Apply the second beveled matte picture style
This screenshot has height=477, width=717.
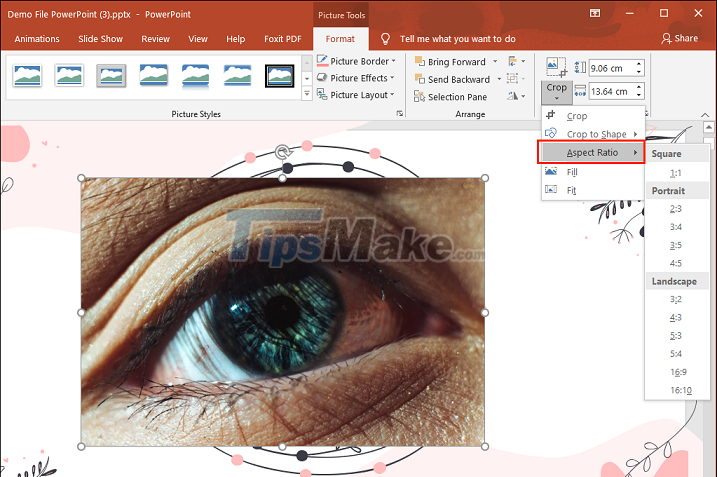(x=69, y=75)
